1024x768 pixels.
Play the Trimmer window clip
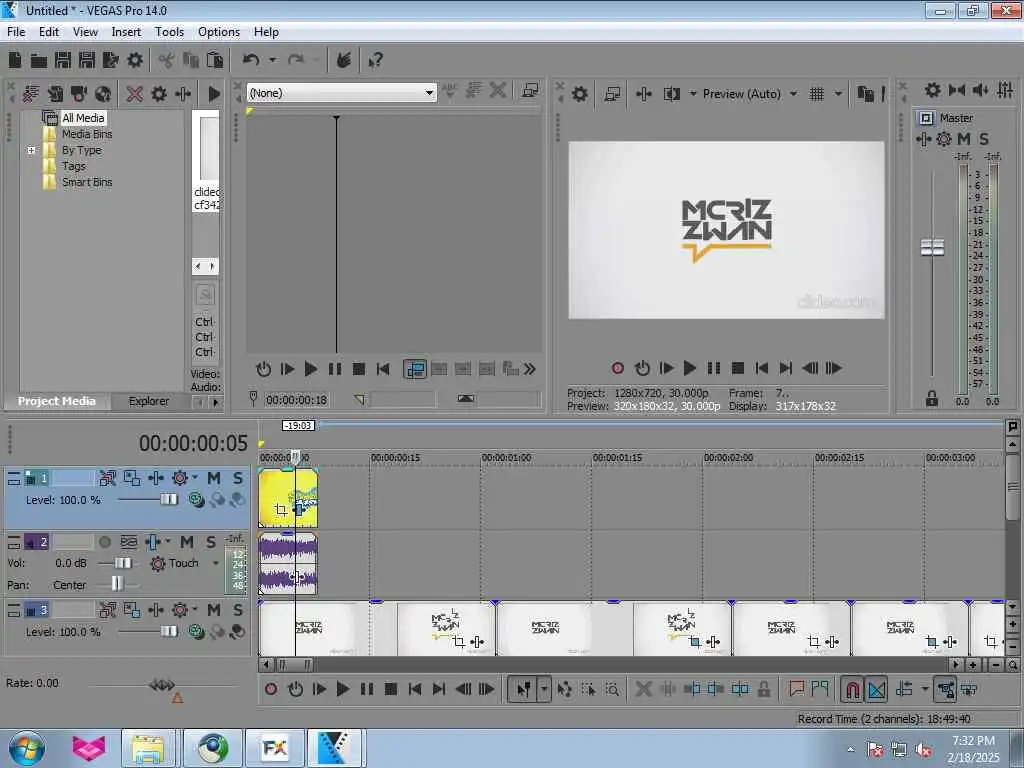pyautogui.click(x=311, y=369)
